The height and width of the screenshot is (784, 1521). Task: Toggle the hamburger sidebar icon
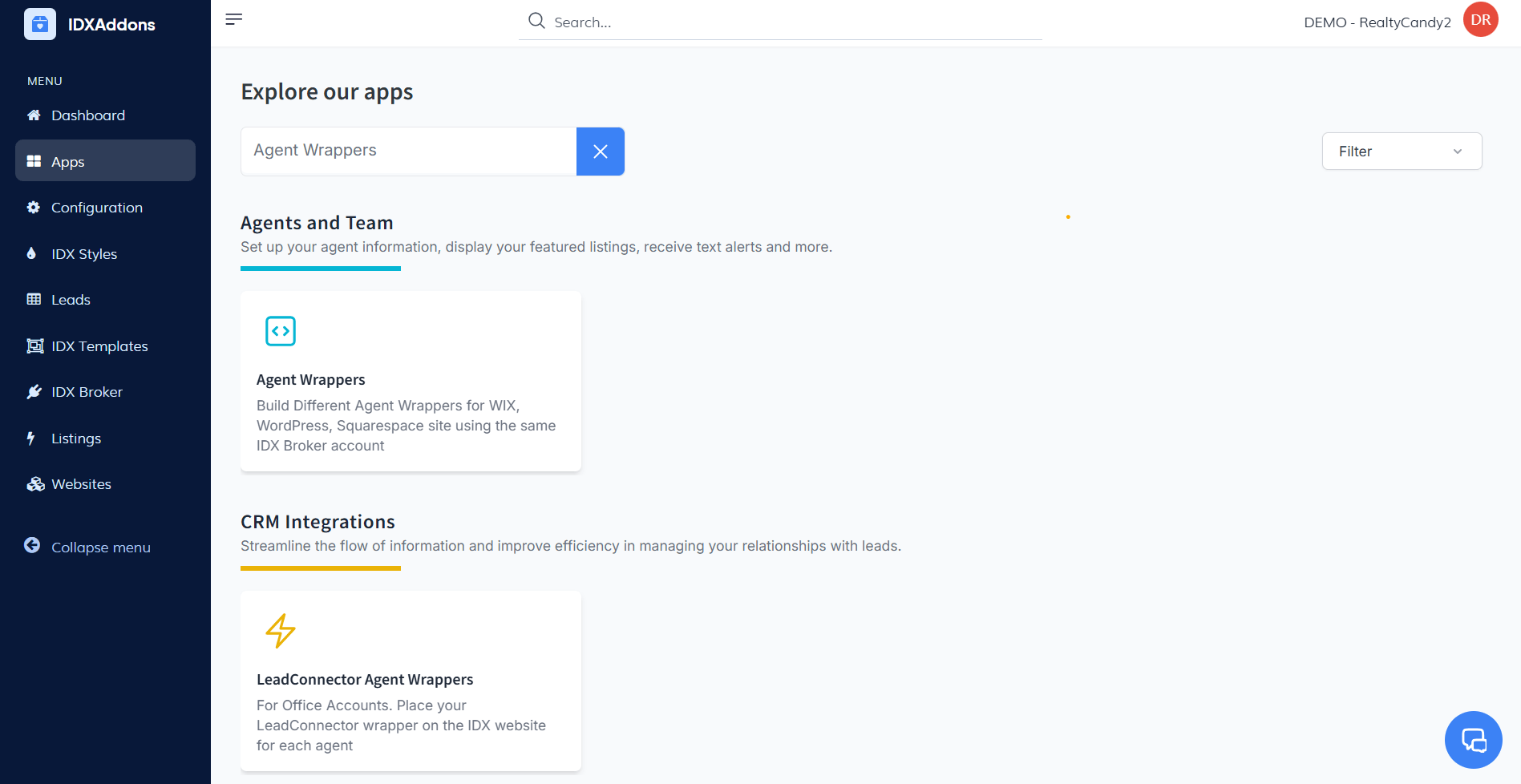coord(234,19)
